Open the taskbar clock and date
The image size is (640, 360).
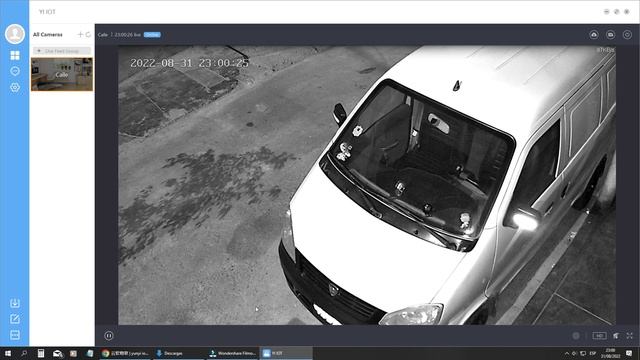(611, 353)
